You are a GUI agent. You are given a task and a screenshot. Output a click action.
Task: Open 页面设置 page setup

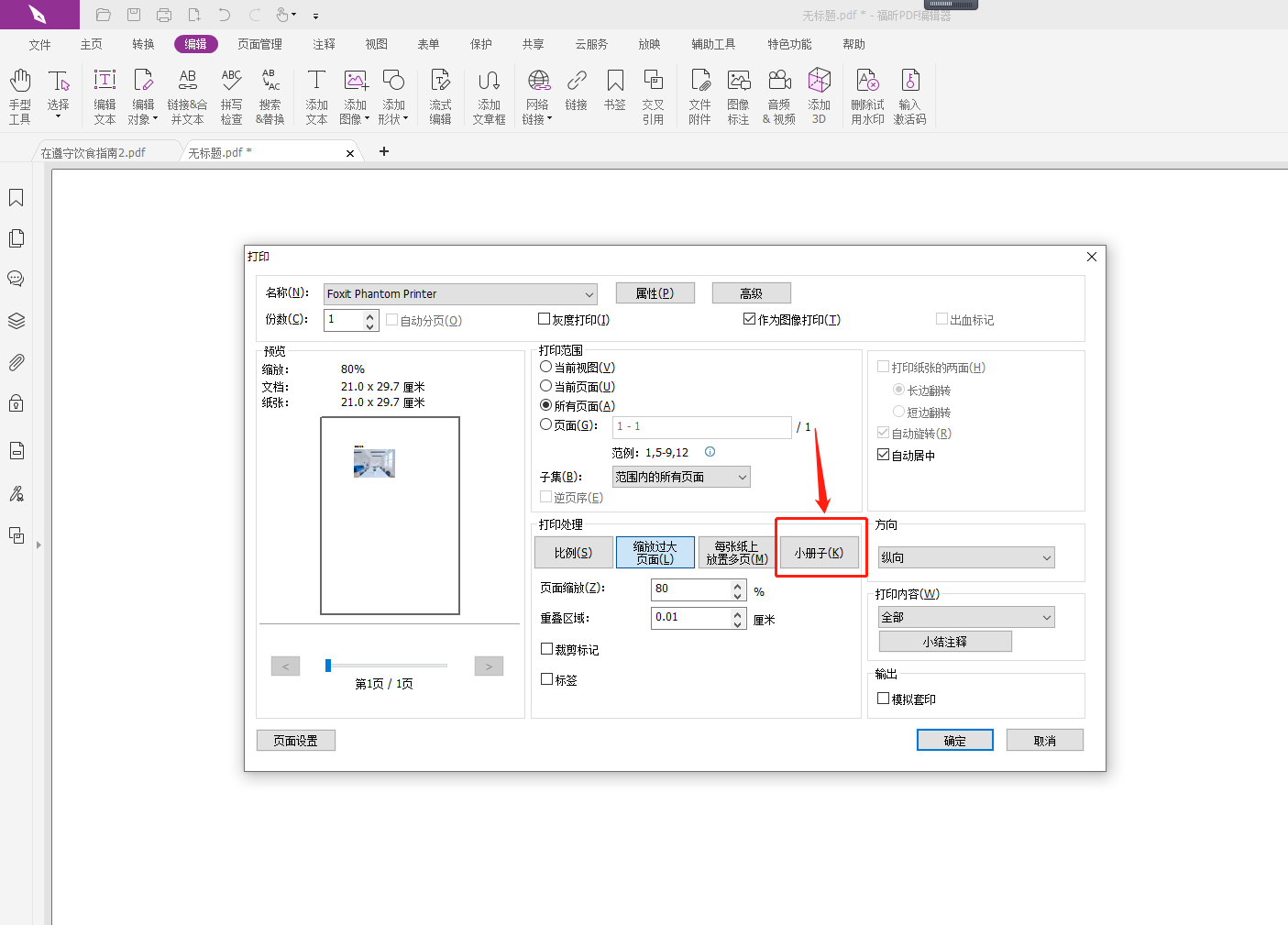point(295,740)
